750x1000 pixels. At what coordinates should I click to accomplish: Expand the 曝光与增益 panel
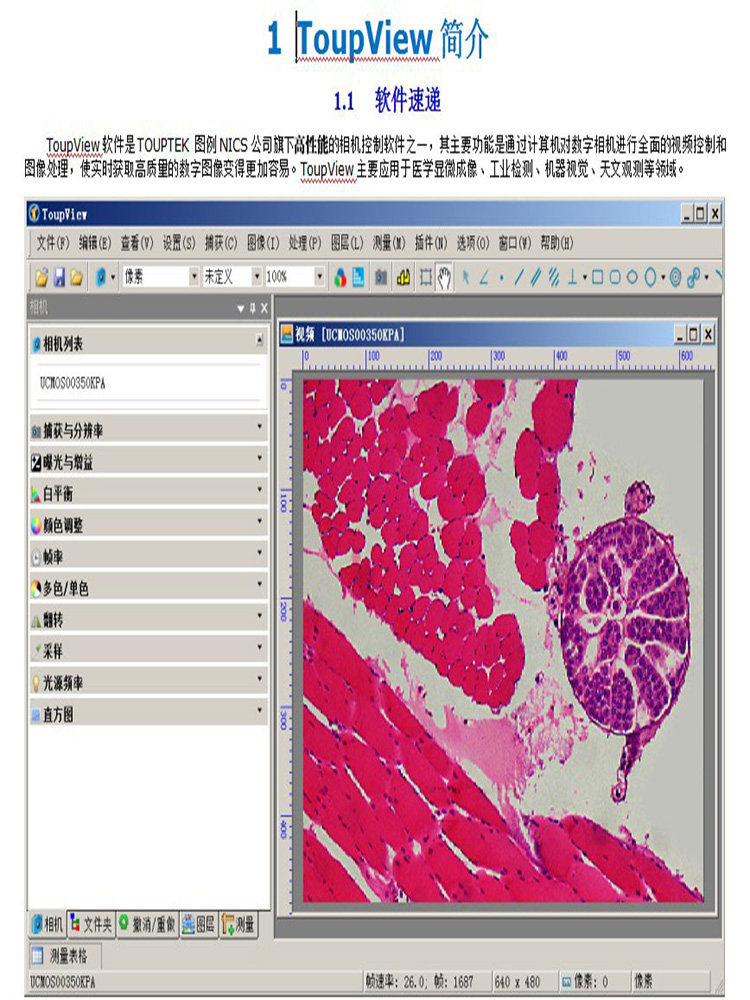coord(149,462)
